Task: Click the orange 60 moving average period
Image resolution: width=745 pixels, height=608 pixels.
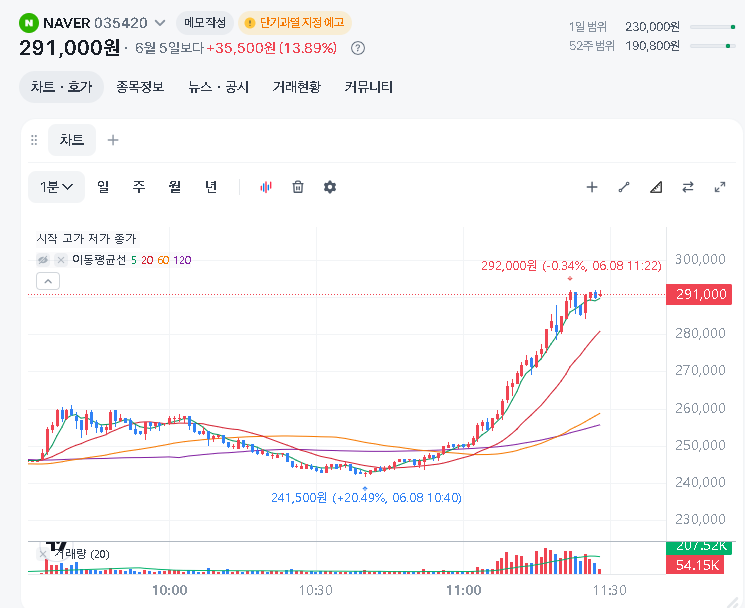Action: click(163, 260)
